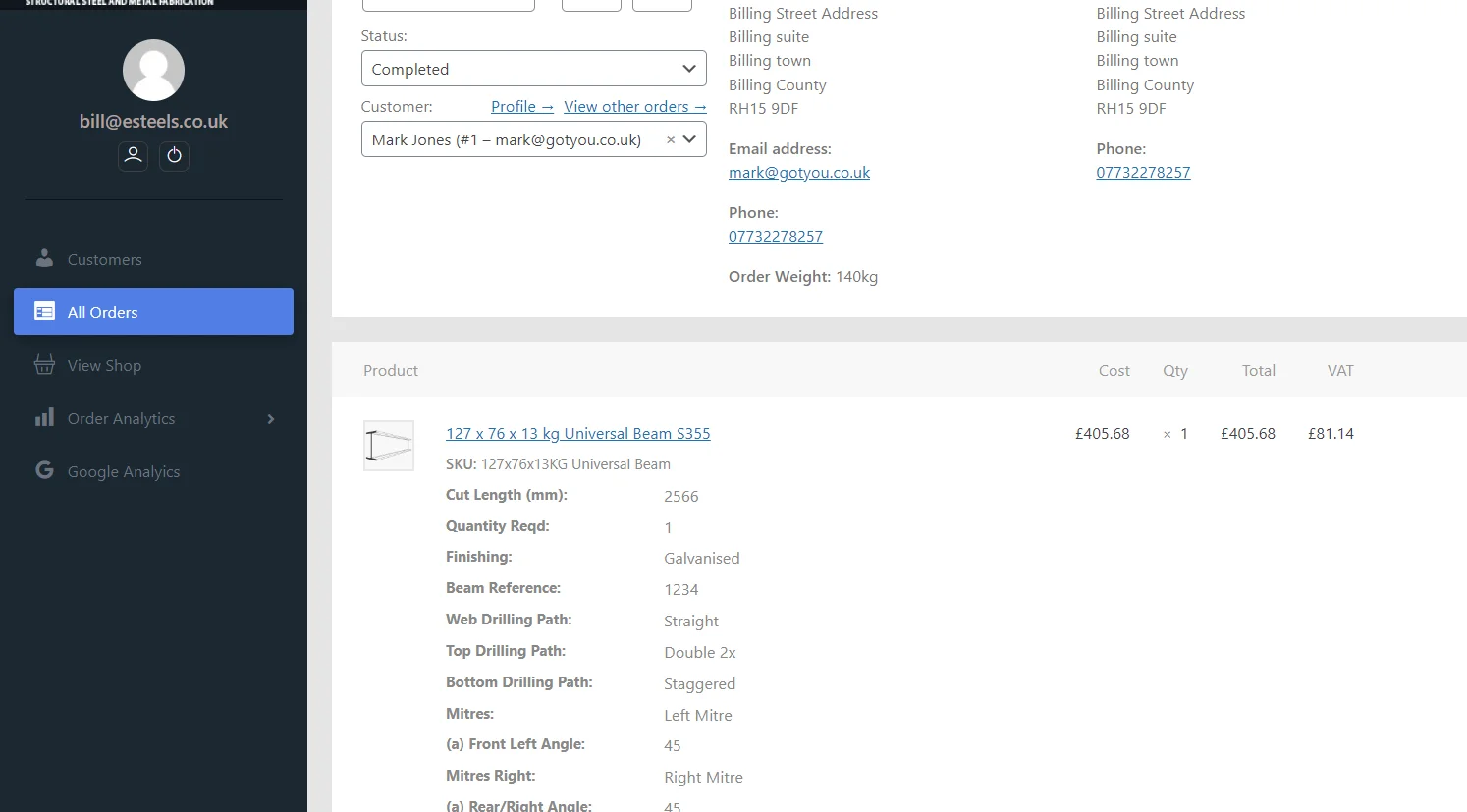Click the power logout icon
Viewport: 1467px width, 812px height.
[174, 155]
